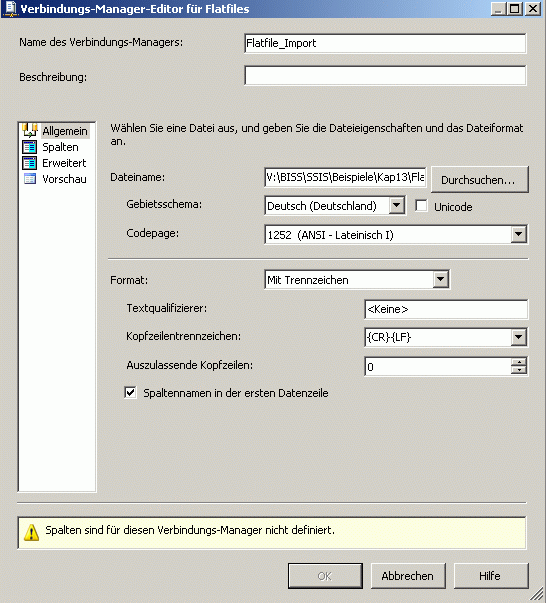
Task: Click the Textqualifizierer input field
Action: coord(446,309)
